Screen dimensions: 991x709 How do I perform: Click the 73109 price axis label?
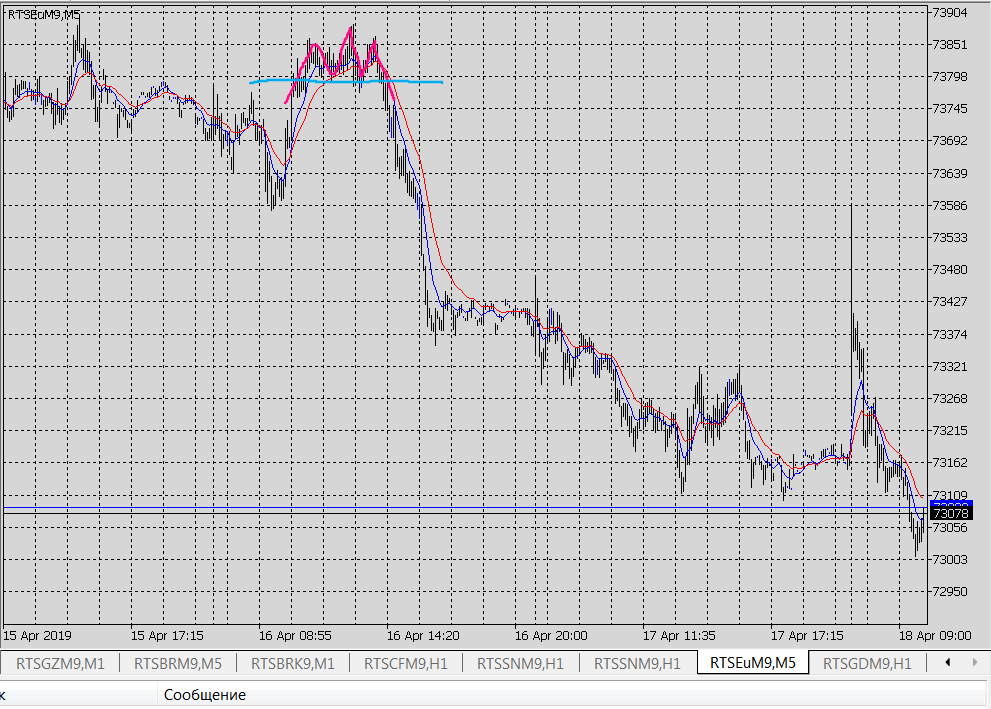(x=950, y=495)
